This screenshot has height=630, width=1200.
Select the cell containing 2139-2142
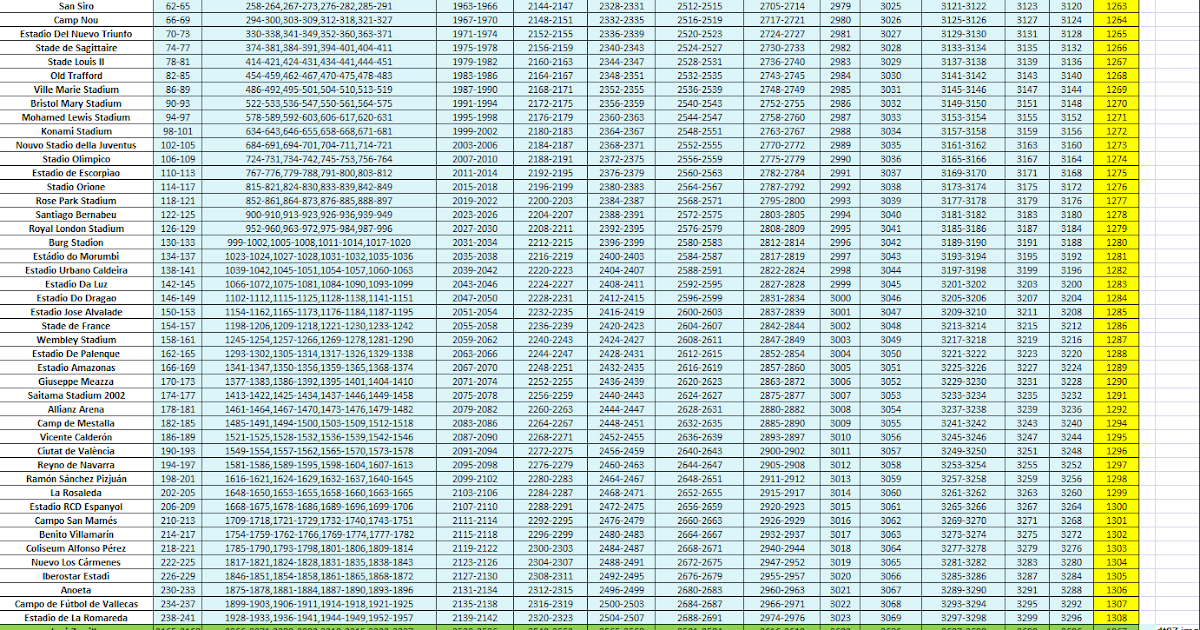pos(475,619)
